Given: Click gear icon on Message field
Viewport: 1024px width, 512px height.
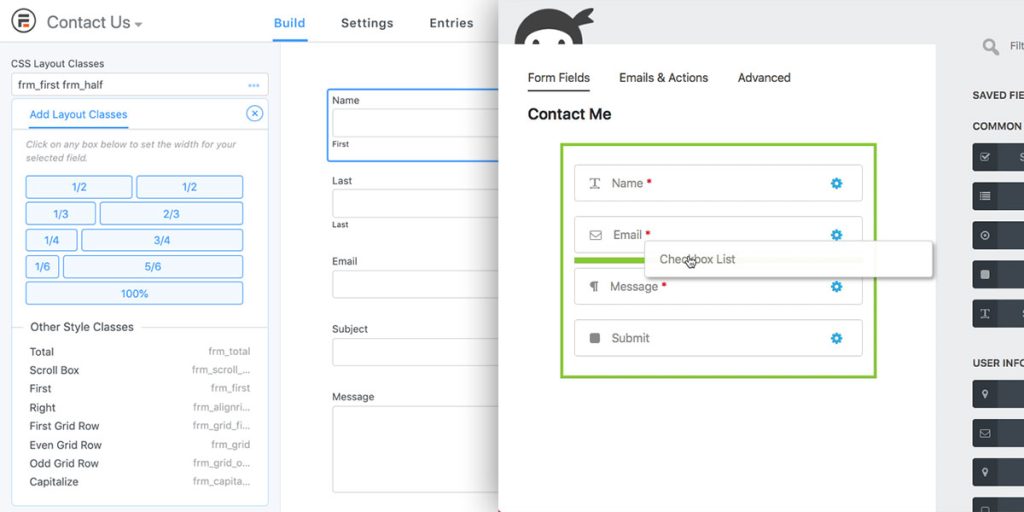Looking at the screenshot, I should [x=836, y=286].
